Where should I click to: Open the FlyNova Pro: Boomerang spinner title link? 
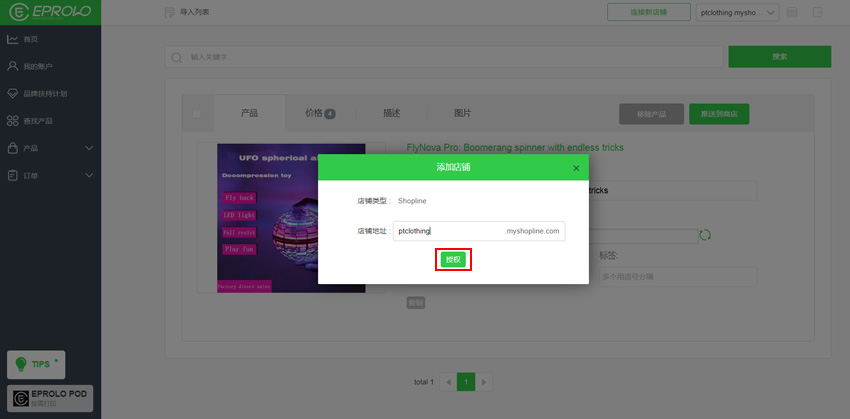click(x=515, y=147)
